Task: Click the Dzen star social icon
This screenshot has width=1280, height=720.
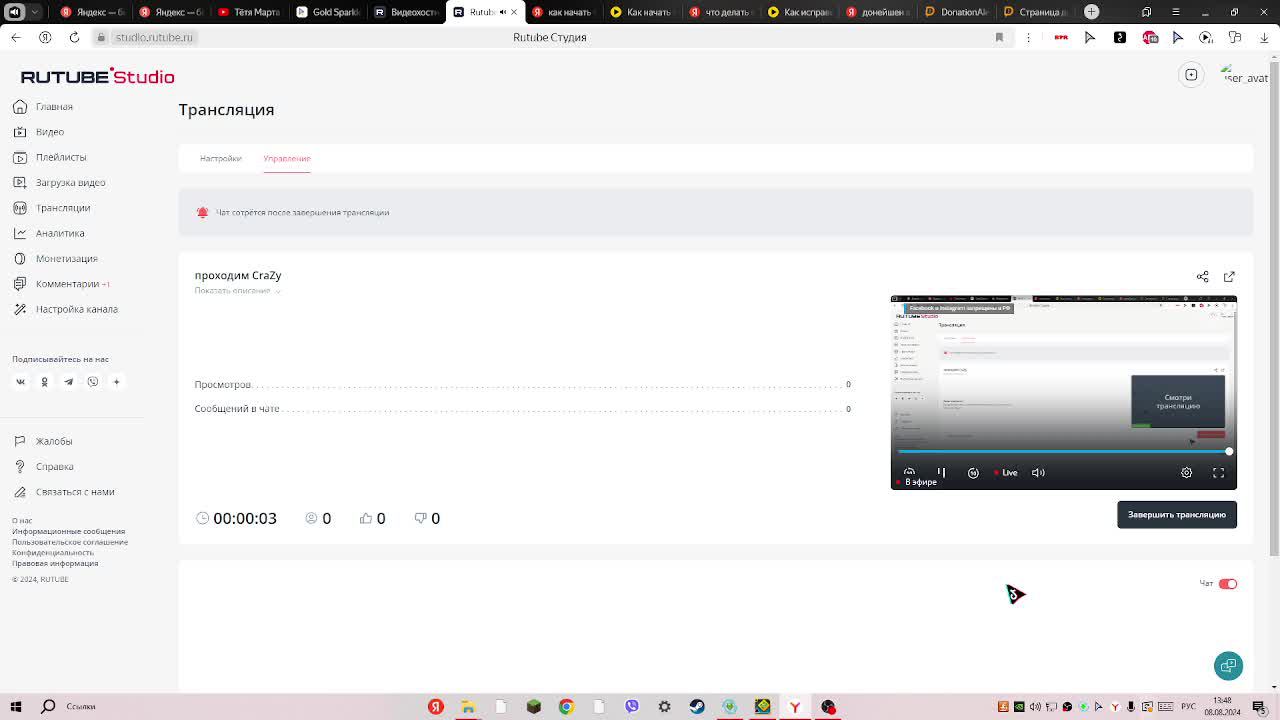Action: click(x=116, y=381)
